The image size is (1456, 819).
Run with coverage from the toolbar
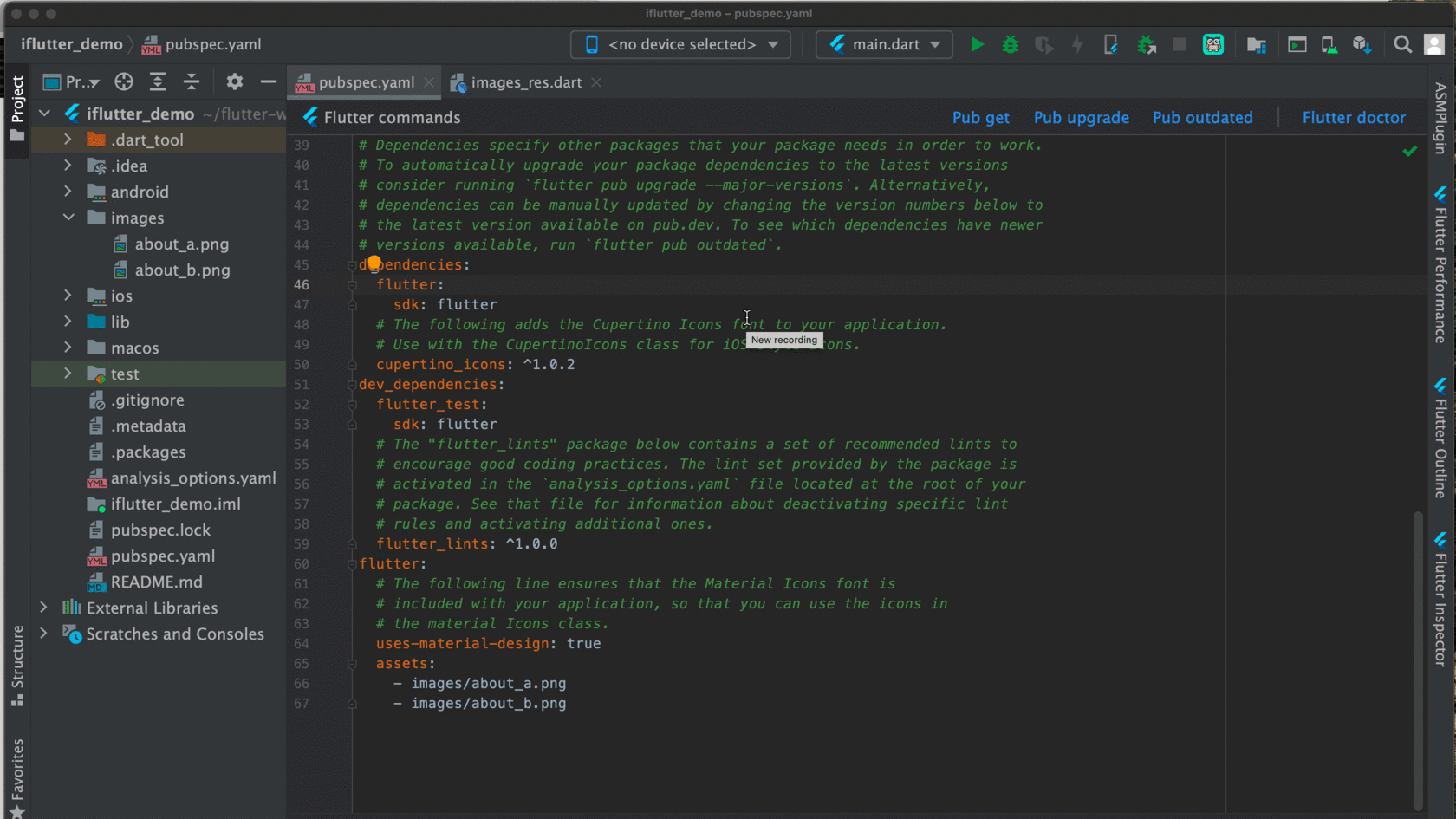pos(1044,44)
